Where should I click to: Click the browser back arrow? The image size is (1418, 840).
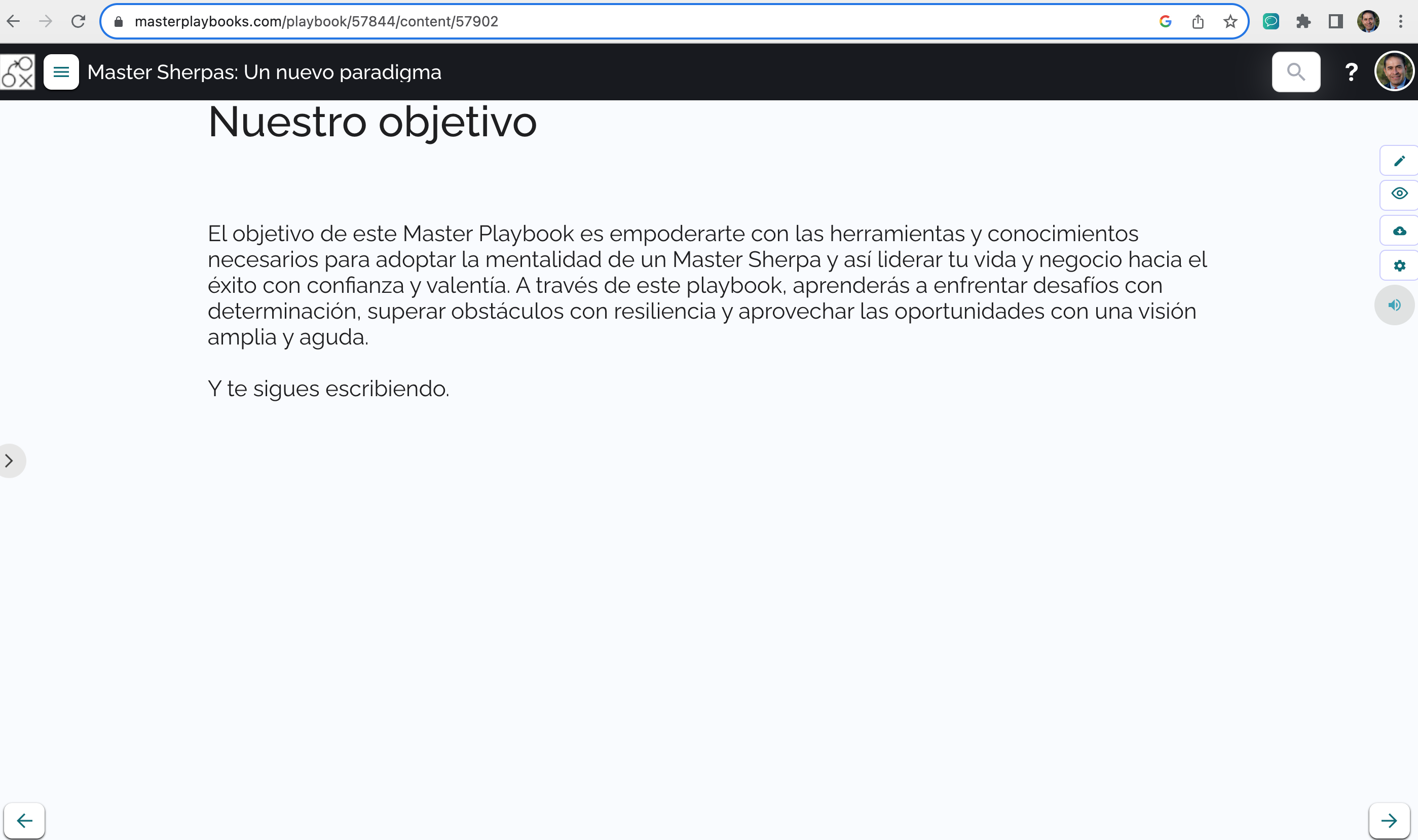13,21
